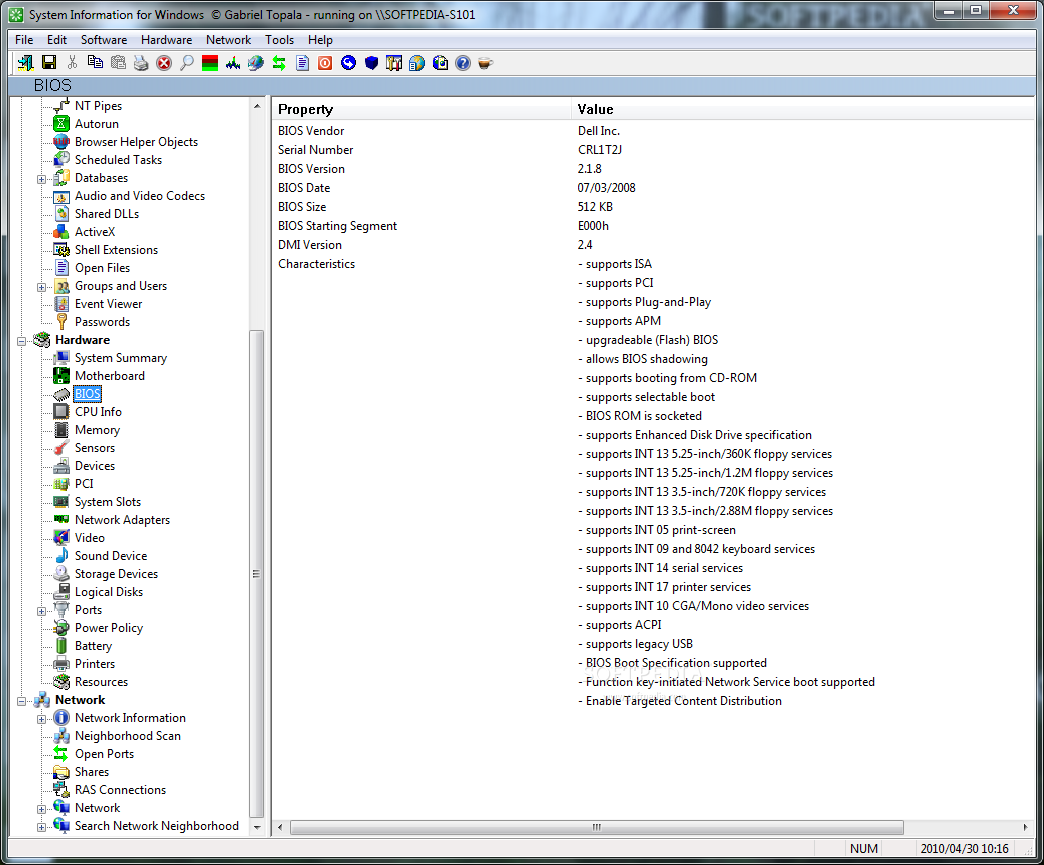The image size is (1044, 865).
Task: Select Storage Devices tree item
Action: [116, 573]
